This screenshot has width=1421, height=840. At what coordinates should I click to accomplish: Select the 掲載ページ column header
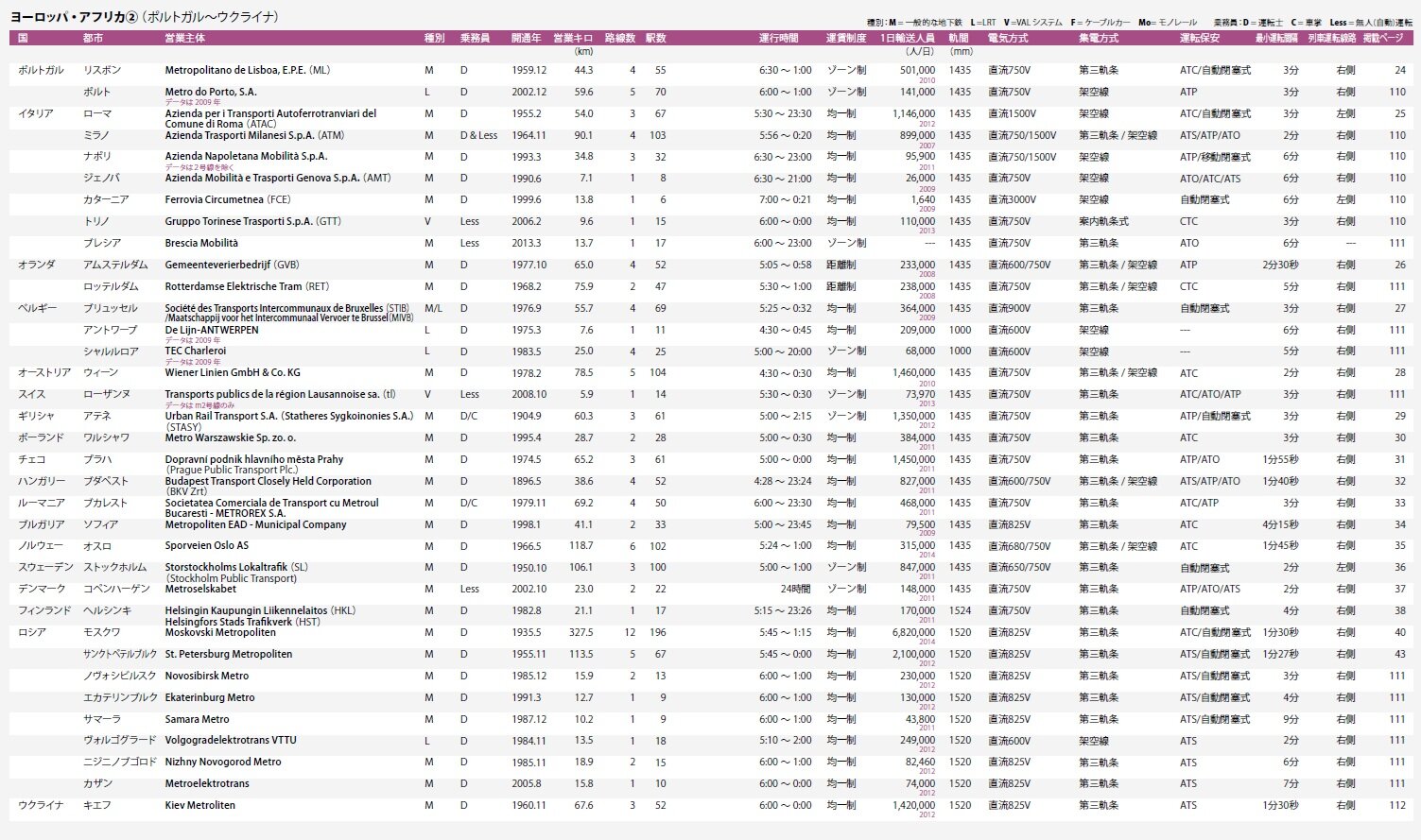click(x=1383, y=38)
